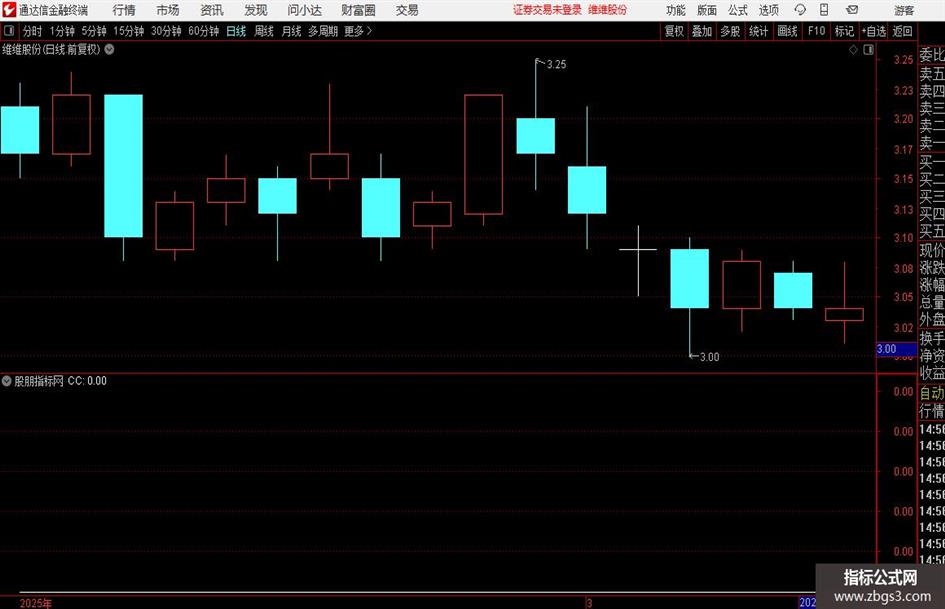Screen dimensions: 945x609
Task: Add stock via +自选 button
Action: [874, 31]
